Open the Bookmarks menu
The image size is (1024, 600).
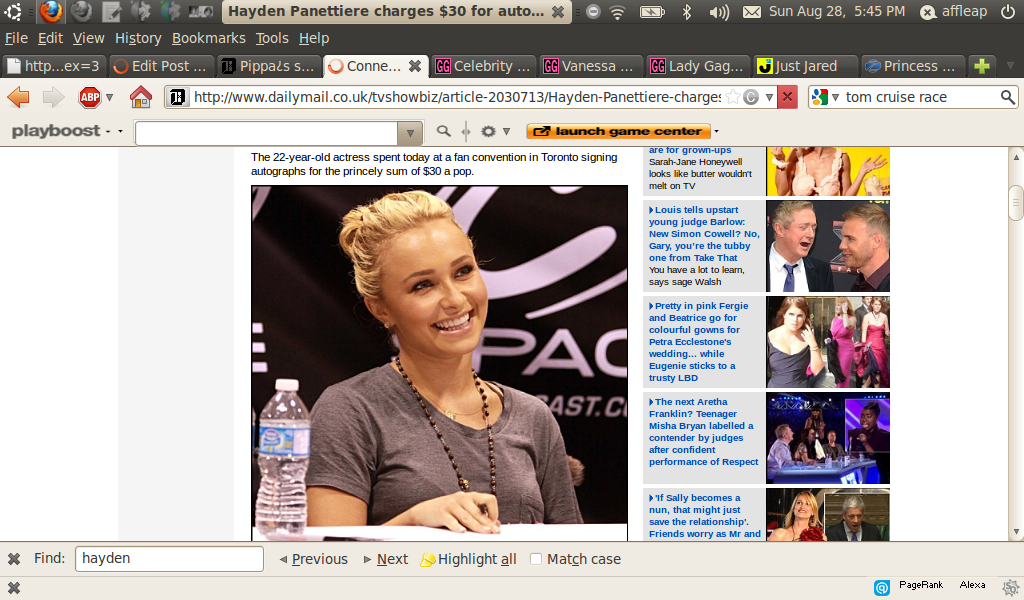pyautogui.click(x=208, y=39)
